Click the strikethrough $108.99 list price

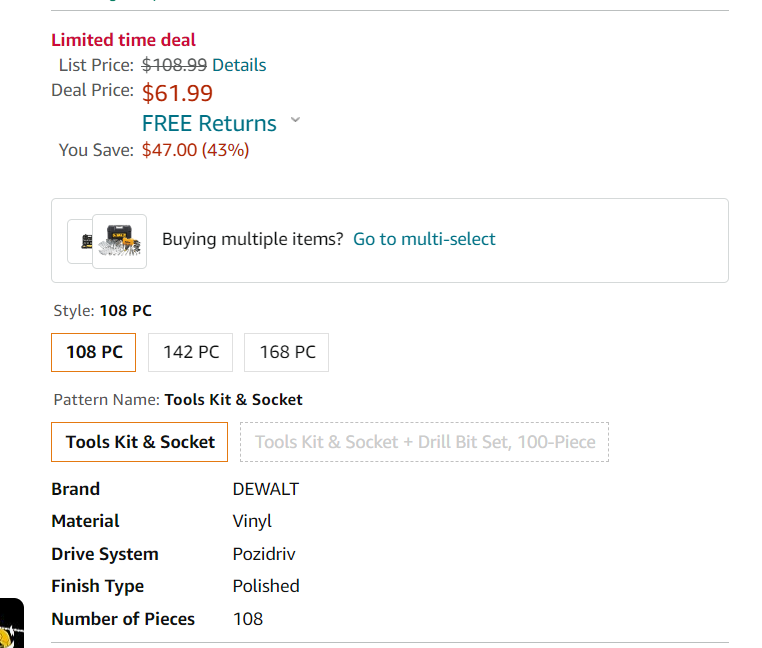point(174,65)
